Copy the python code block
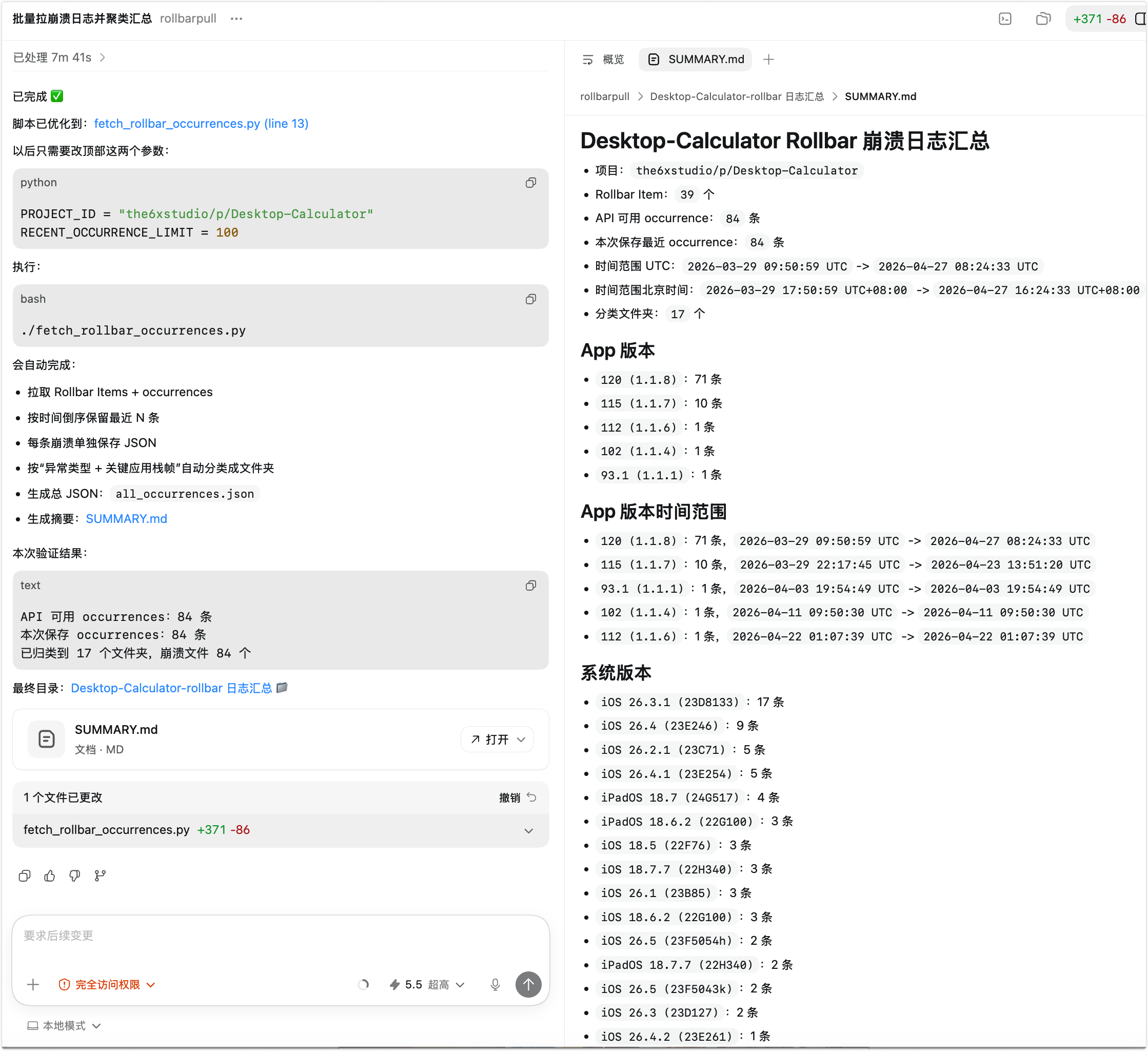 click(531, 183)
